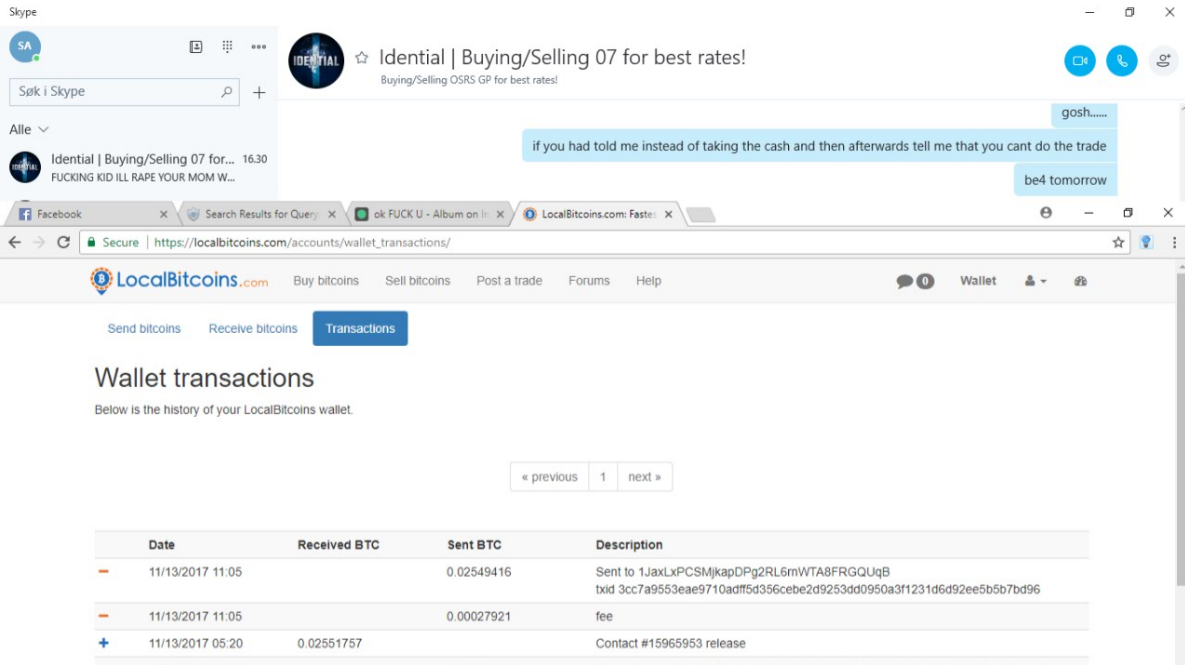Click the sent amount 0.02549416

pos(479,572)
